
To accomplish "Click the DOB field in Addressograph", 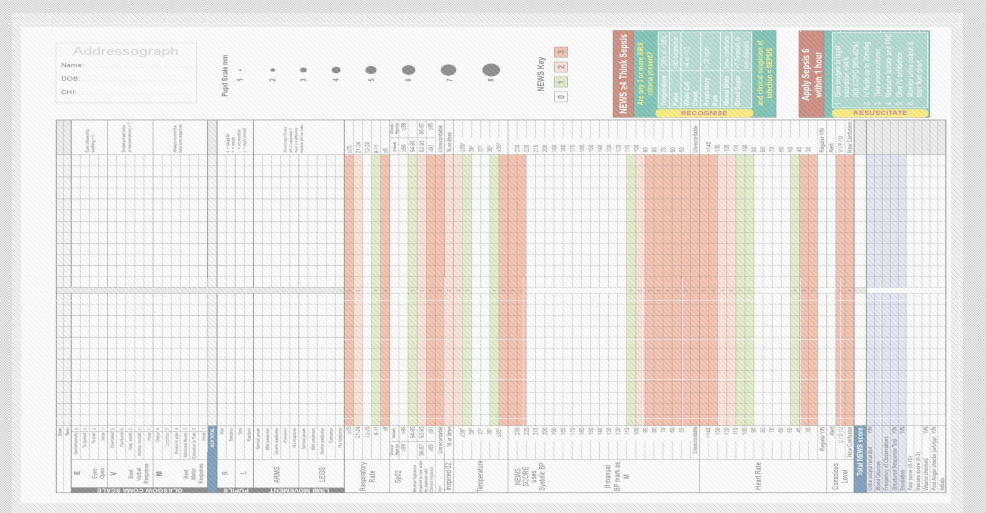I will tap(130, 78).
